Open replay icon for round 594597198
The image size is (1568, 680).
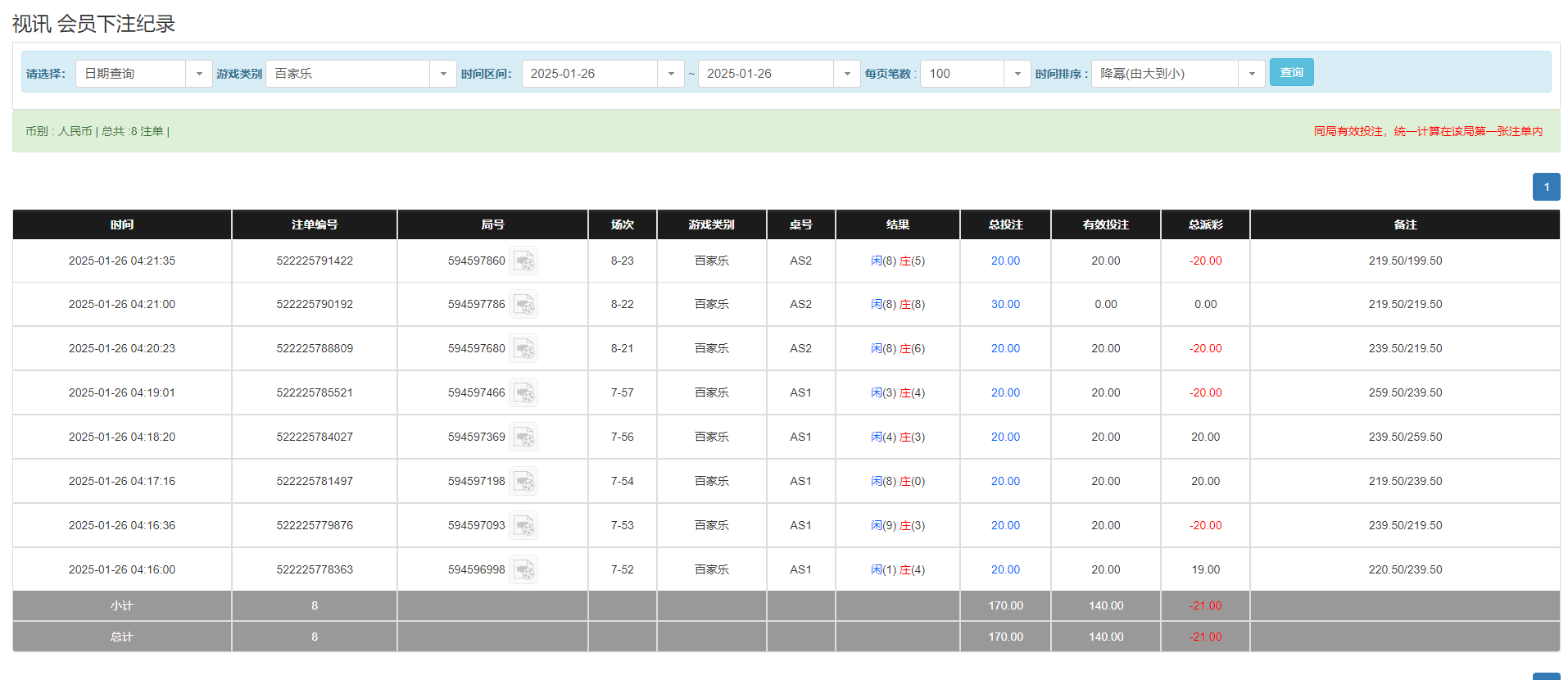523,482
